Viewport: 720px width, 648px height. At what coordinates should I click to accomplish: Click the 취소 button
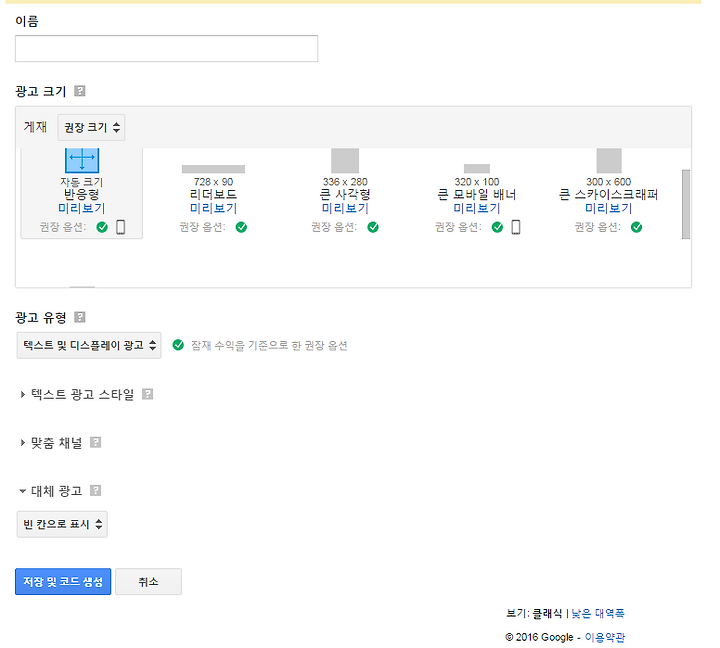point(148,581)
